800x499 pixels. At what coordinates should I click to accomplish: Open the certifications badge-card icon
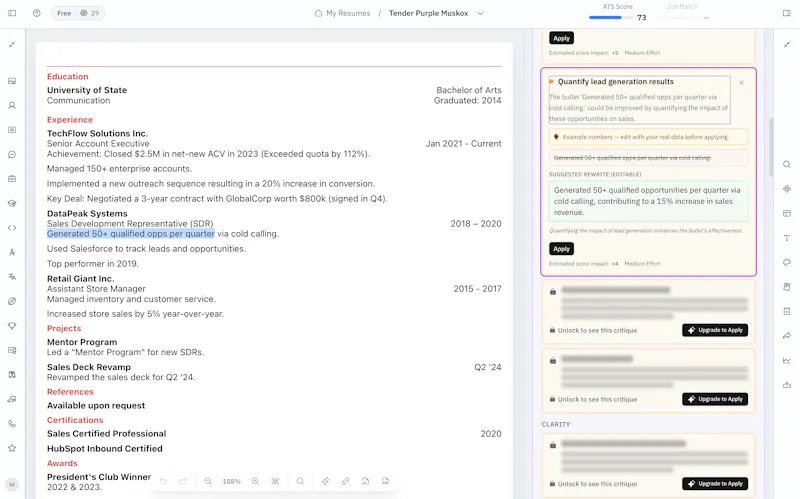(12, 350)
